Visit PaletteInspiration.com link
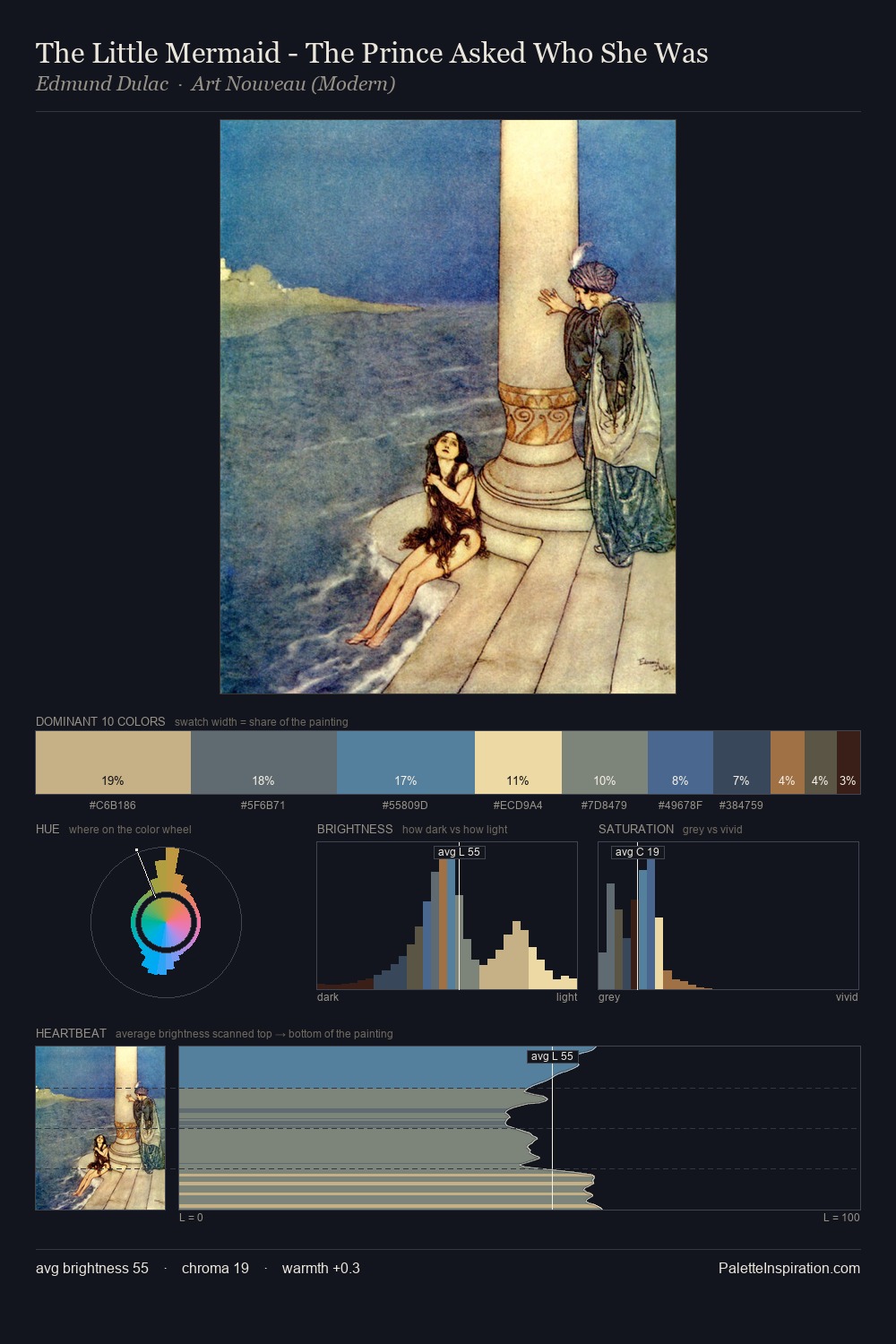This screenshot has width=896, height=1344. tap(789, 1268)
